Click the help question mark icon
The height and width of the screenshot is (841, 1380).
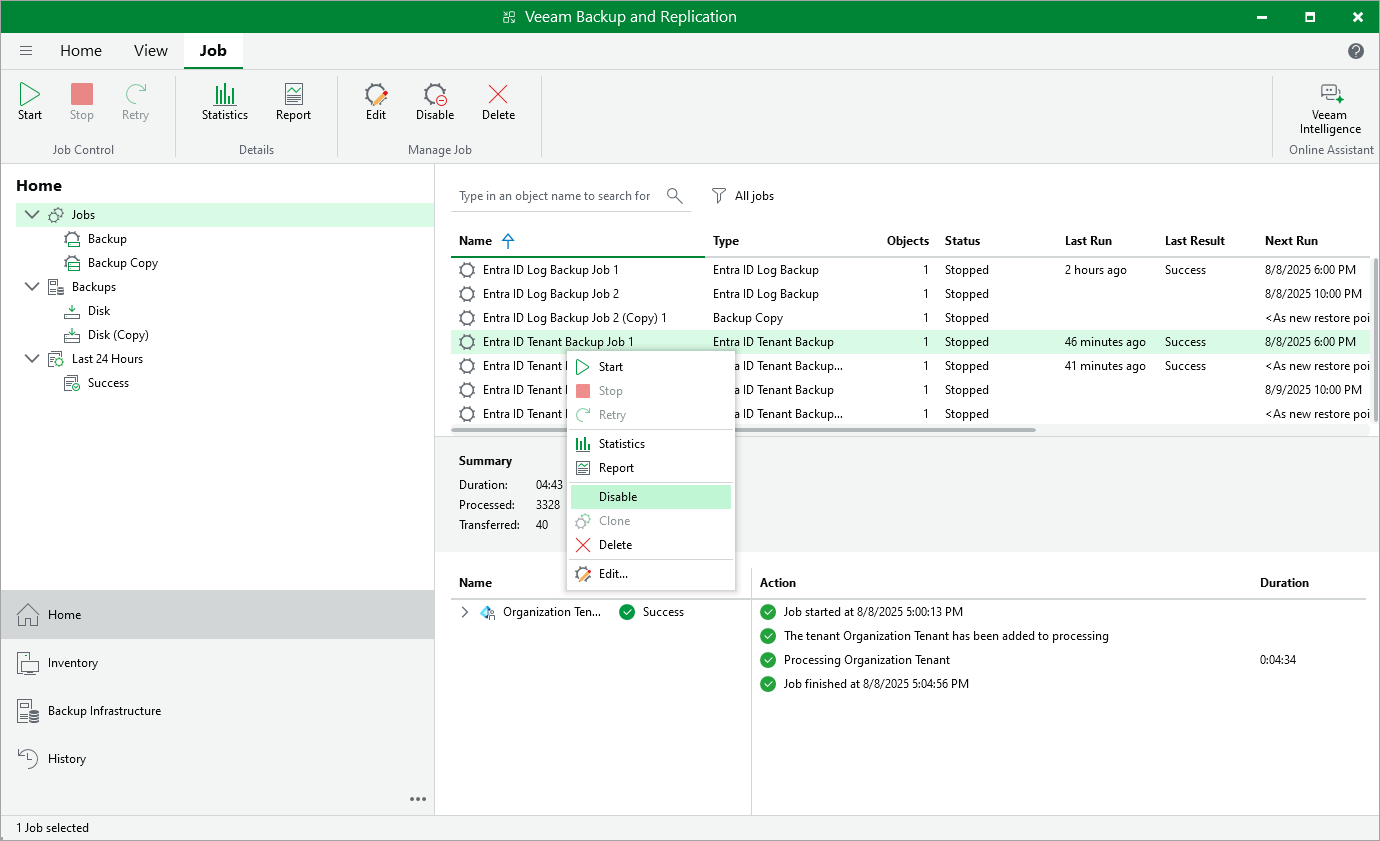(1356, 51)
